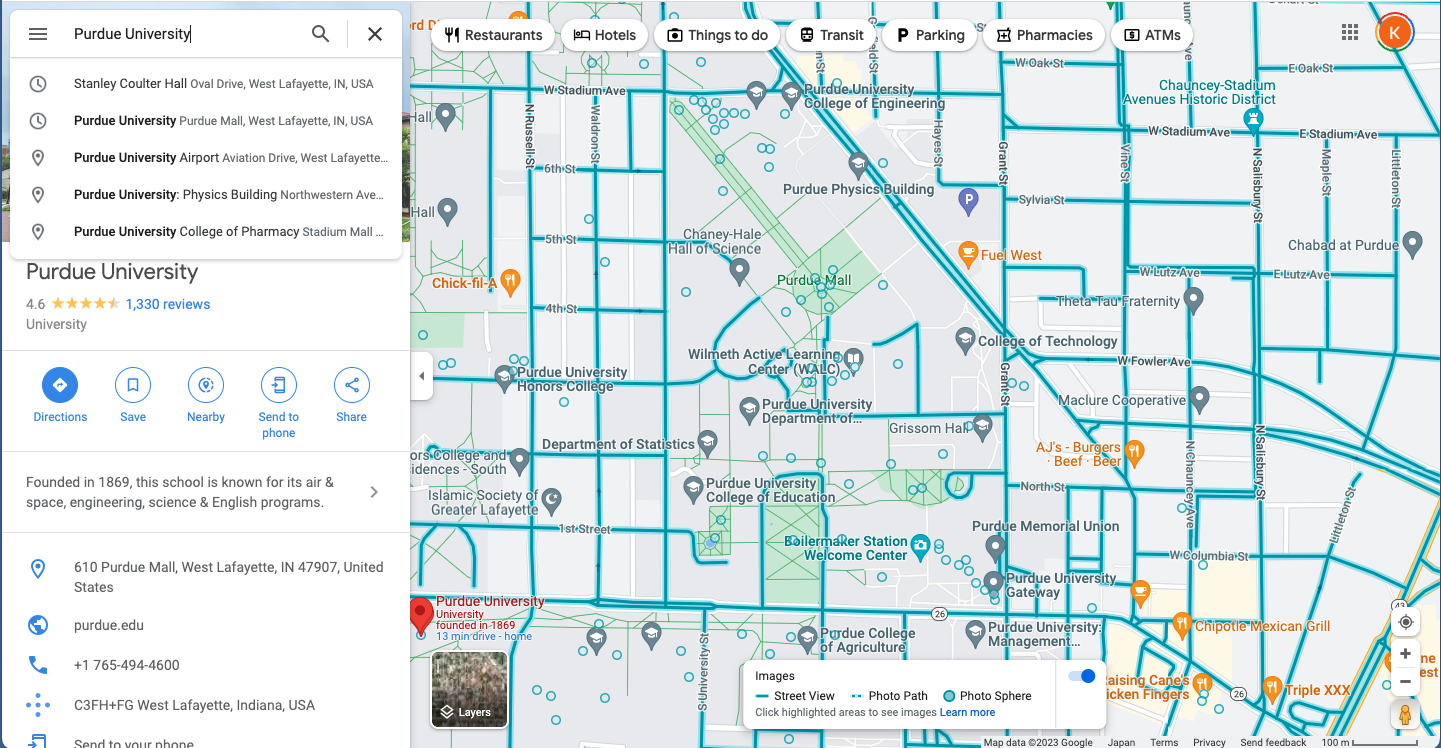Open the Layers thumbnail

point(469,690)
